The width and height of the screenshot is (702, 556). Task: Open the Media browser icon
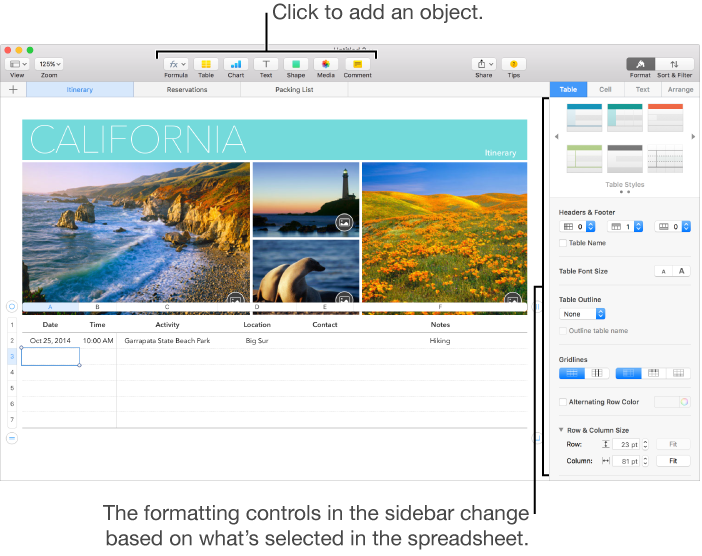[x=326, y=64]
